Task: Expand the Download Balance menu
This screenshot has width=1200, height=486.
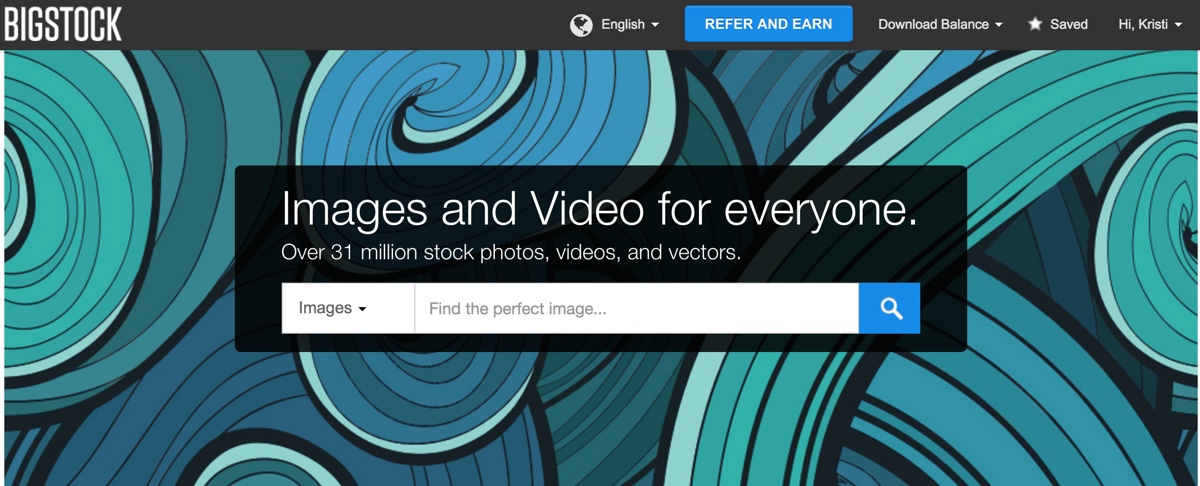Action: click(x=940, y=24)
